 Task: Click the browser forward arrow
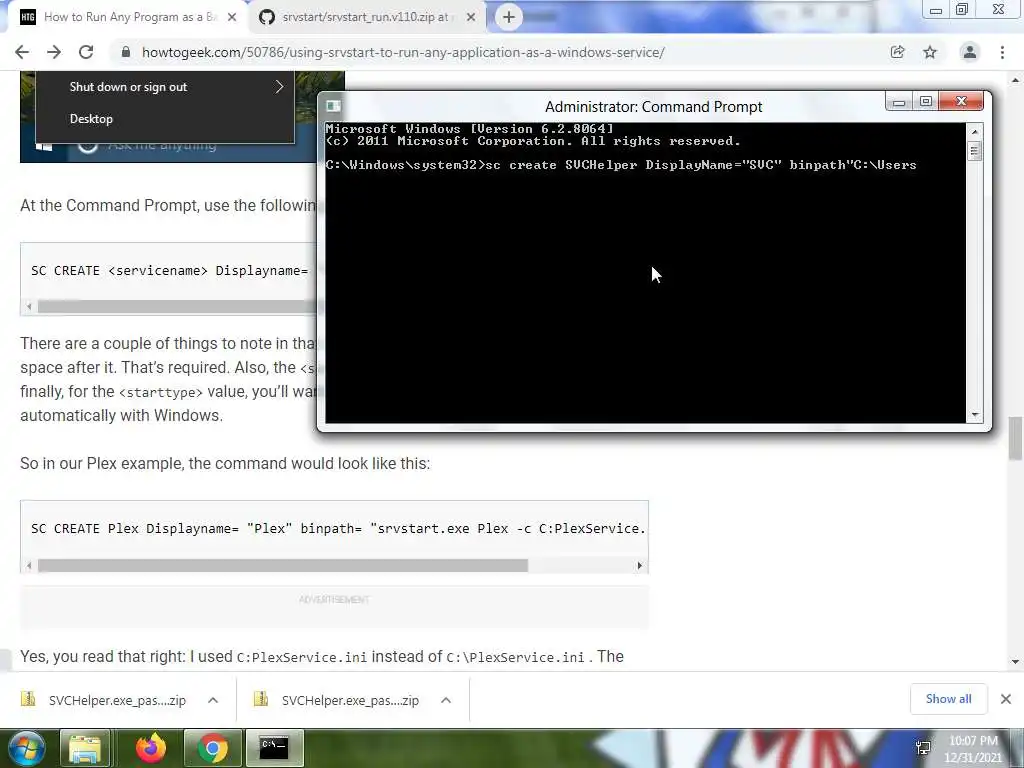pyautogui.click(x=54, y=52)
